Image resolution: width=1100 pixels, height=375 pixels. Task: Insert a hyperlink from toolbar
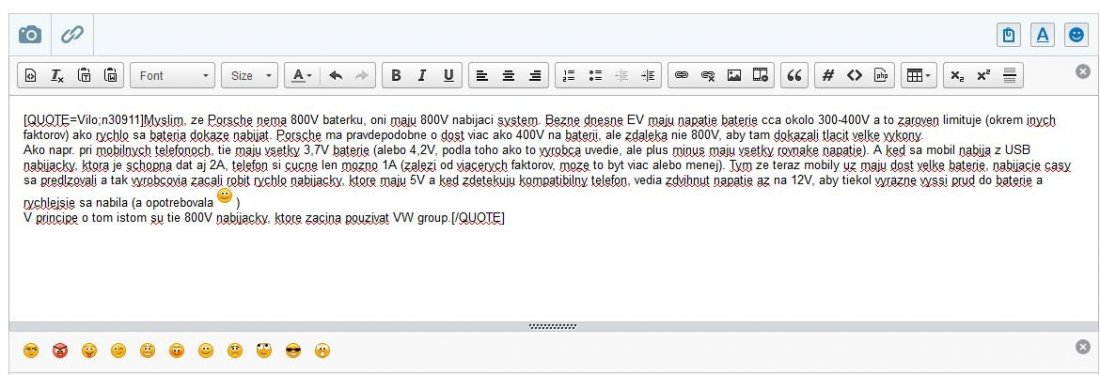tap(681, 76)
